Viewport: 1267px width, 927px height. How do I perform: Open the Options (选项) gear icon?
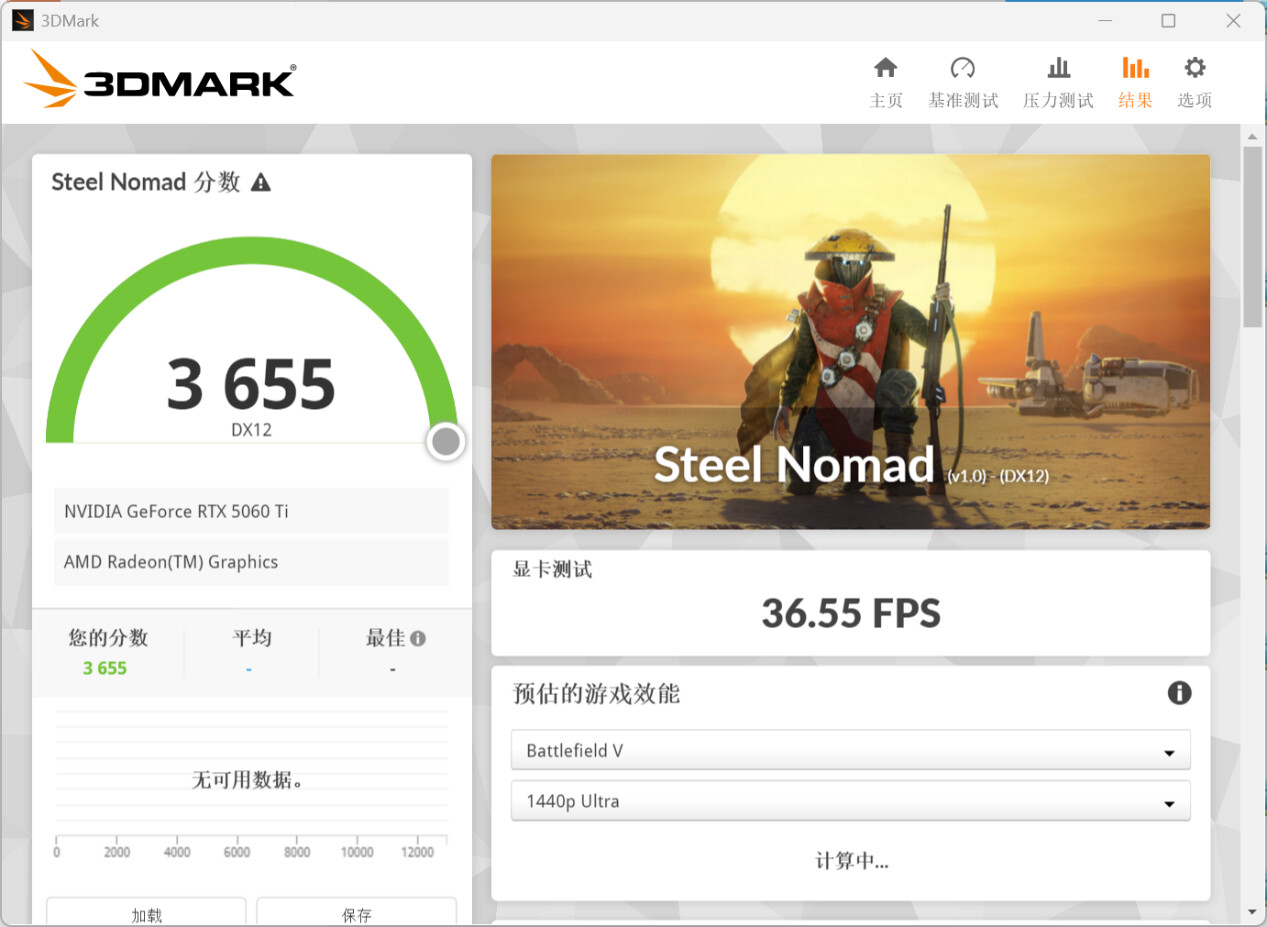[1194, 68]
